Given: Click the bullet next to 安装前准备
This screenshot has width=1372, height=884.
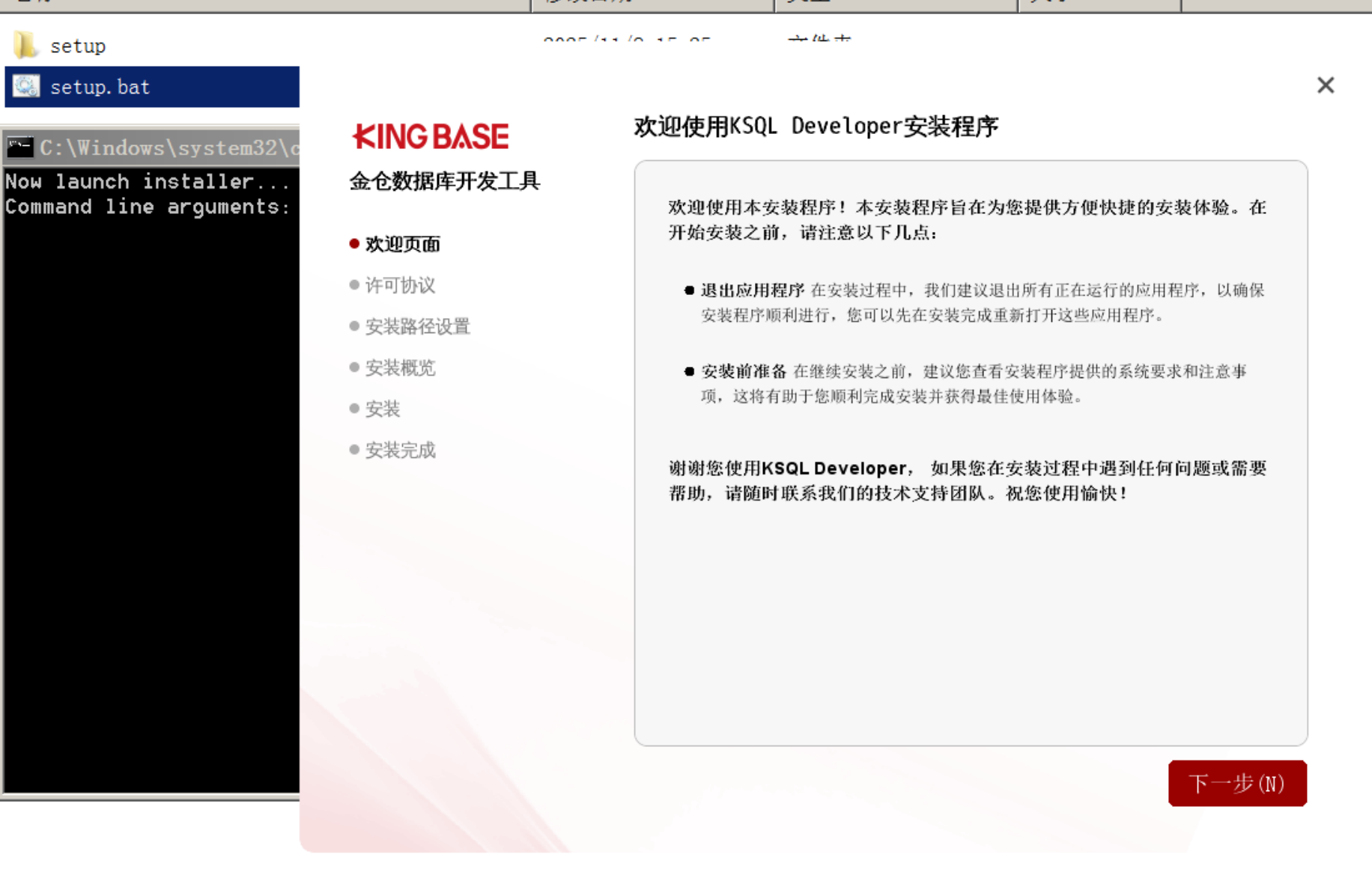Looking at the screenshot, I should (689, 371).
